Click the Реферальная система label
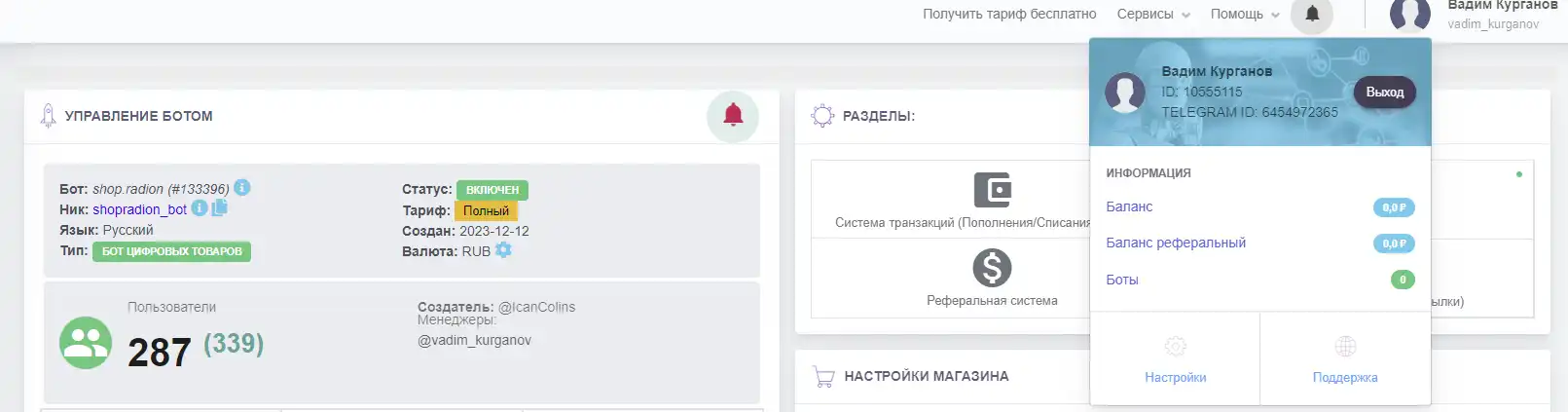This screenshot has width=1568, height=412. click(992, 301)
